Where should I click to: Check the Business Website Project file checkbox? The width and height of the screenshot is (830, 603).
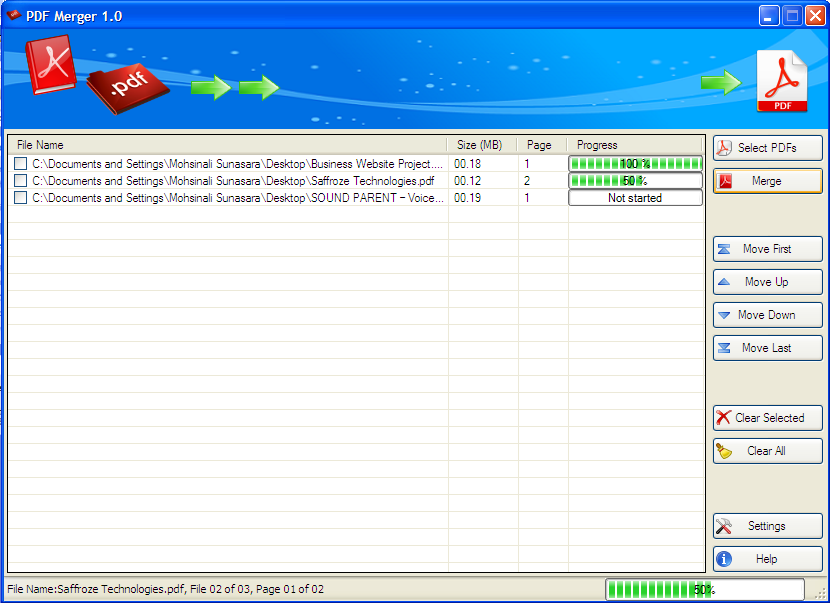tap(21, 164)
